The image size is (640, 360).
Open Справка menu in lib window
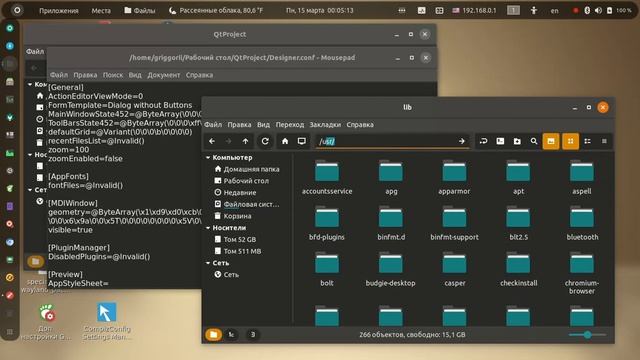360,124
